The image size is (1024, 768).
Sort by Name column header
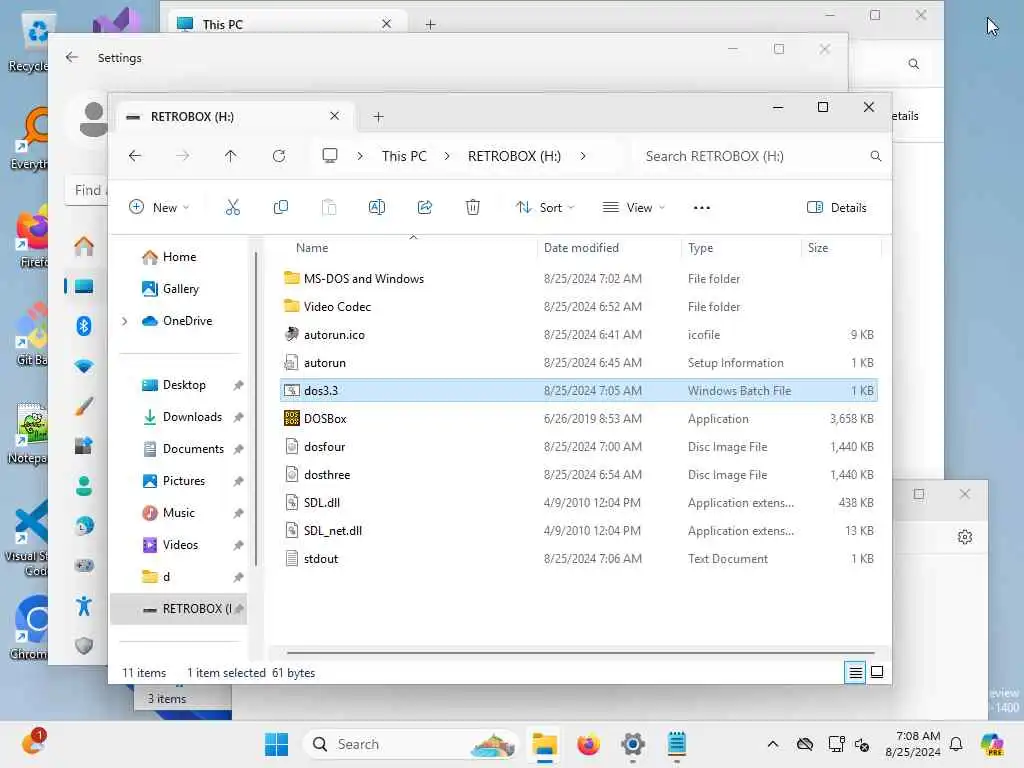[312, 248]
